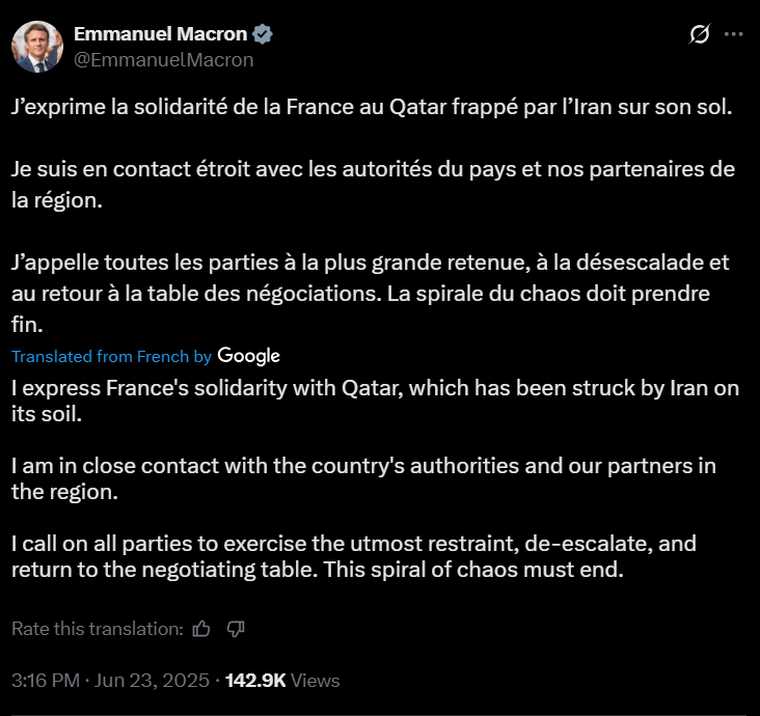Rate the translation with thumbs down
The width and height of the screenshot is (760, 716).
pyautogui.click(x=236, y=629)
